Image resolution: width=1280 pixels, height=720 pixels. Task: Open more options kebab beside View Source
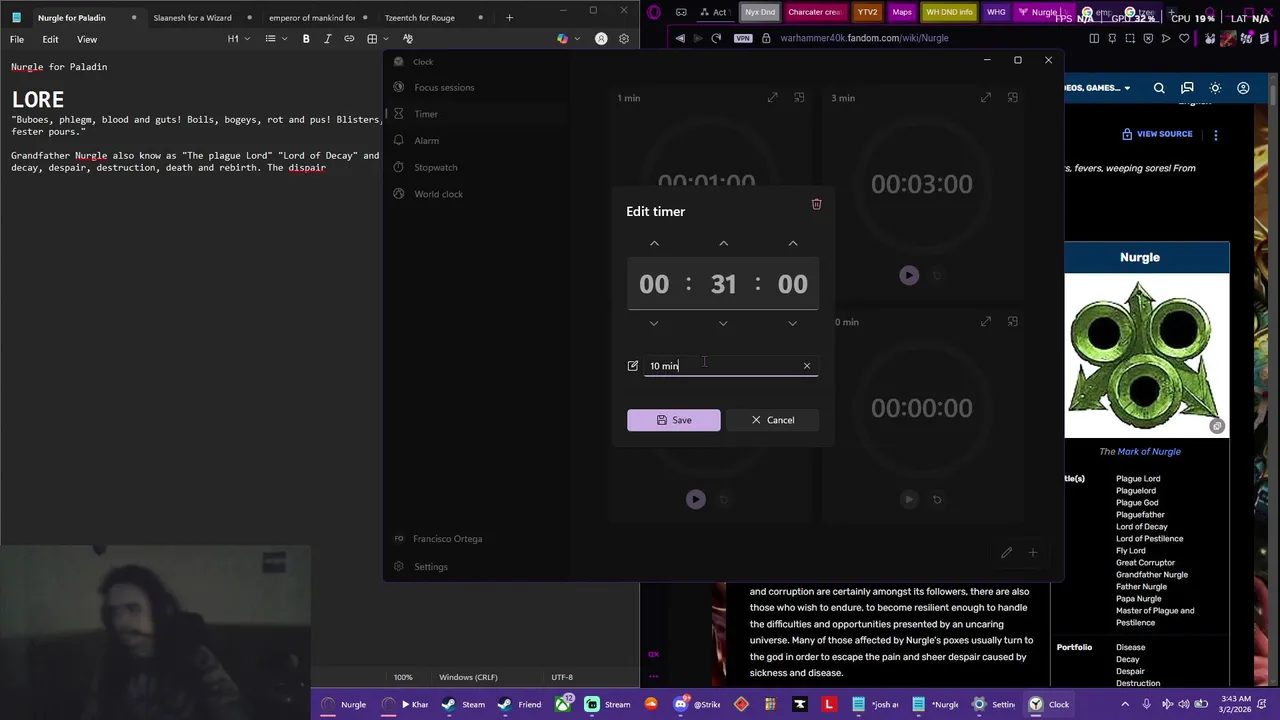coord(1216,134)
